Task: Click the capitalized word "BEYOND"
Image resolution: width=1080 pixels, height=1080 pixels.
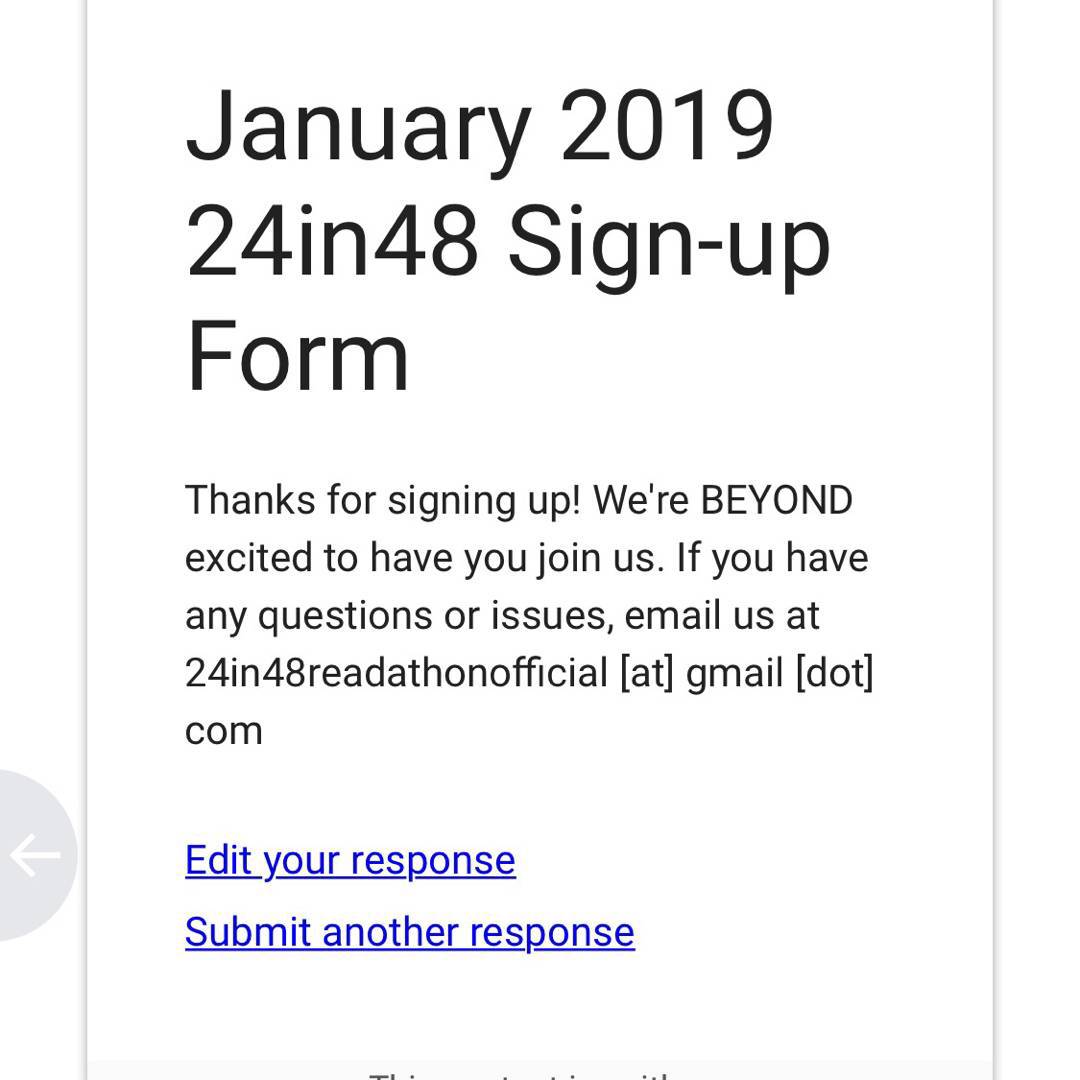Action: pos(776,499)
